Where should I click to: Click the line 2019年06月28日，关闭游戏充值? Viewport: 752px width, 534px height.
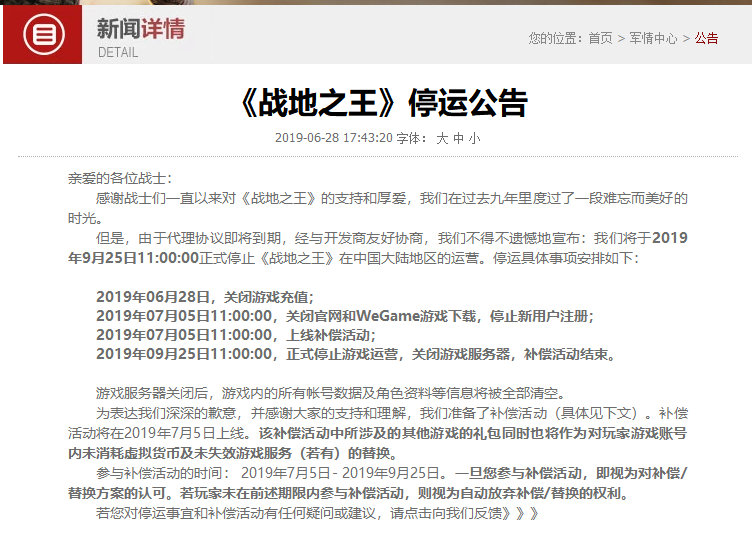point(205,297)
